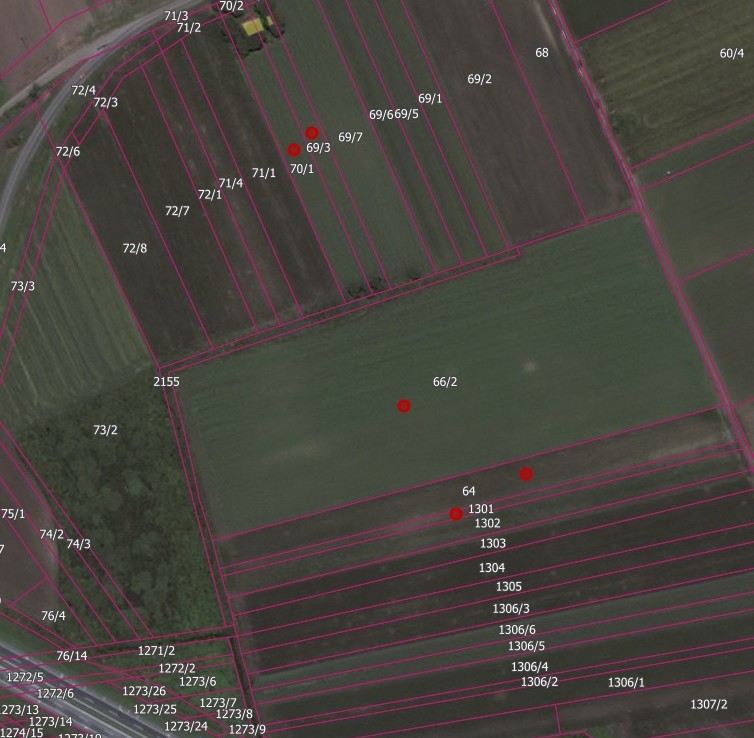Select parcel 1306/1 label

(626, 683)
